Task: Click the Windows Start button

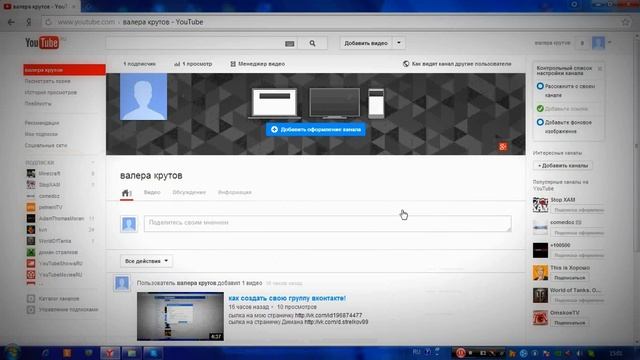Action: click(11, 352)
